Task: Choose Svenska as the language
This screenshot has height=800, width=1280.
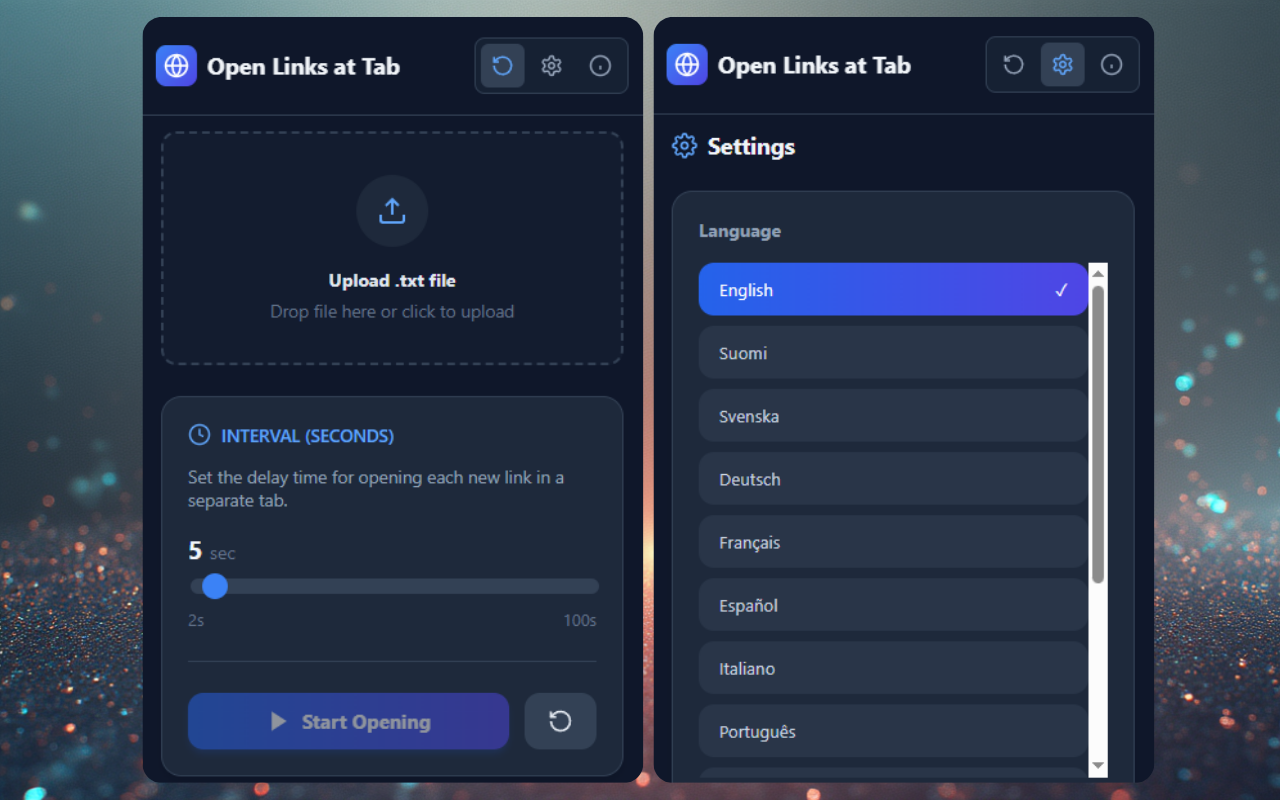Action: 892,416
